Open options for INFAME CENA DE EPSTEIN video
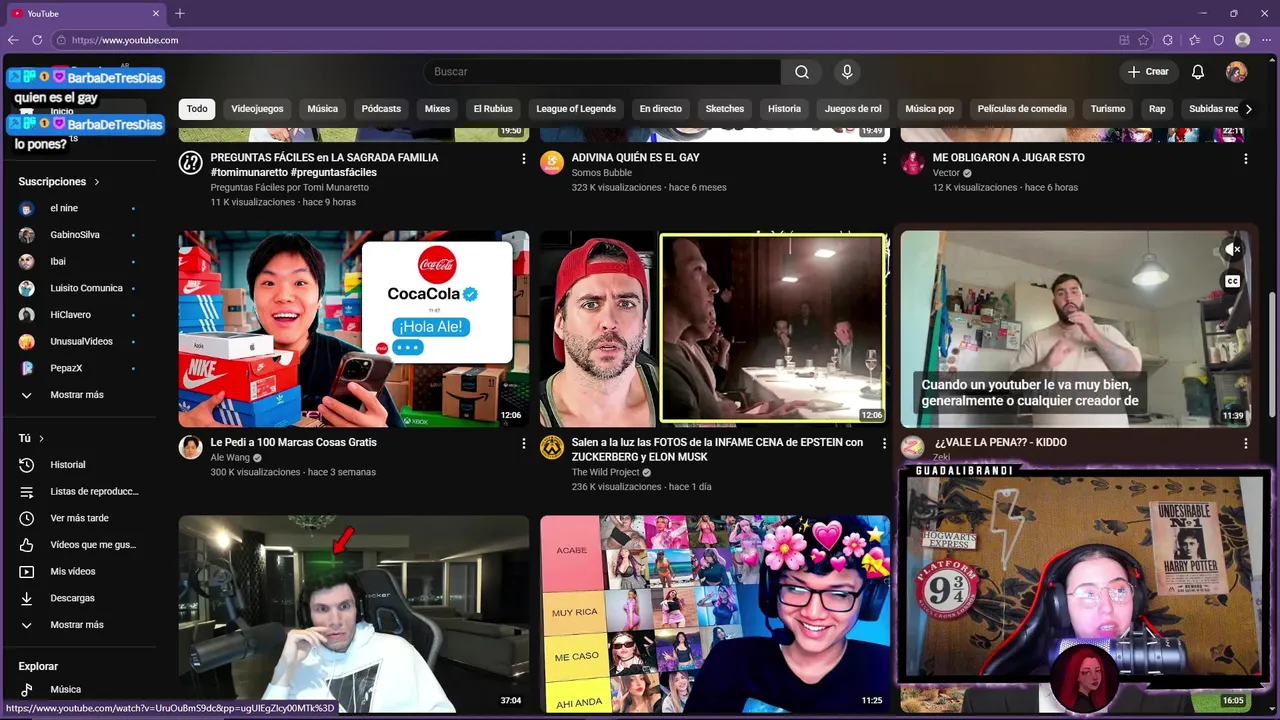 pos(884,443)
